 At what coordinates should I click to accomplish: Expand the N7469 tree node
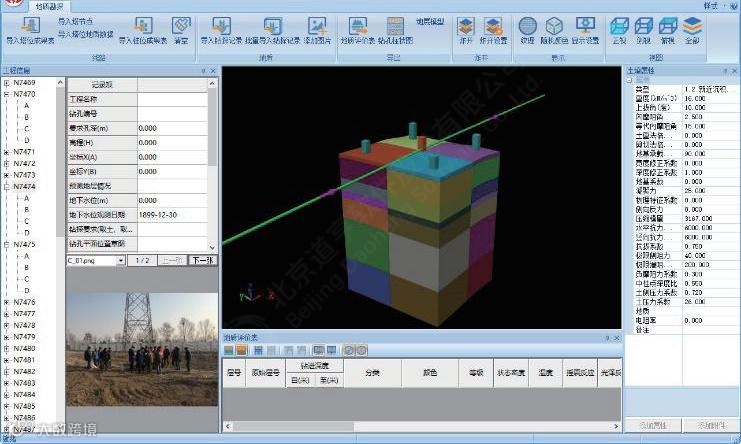pyautogui.click(x=7, y=83)
